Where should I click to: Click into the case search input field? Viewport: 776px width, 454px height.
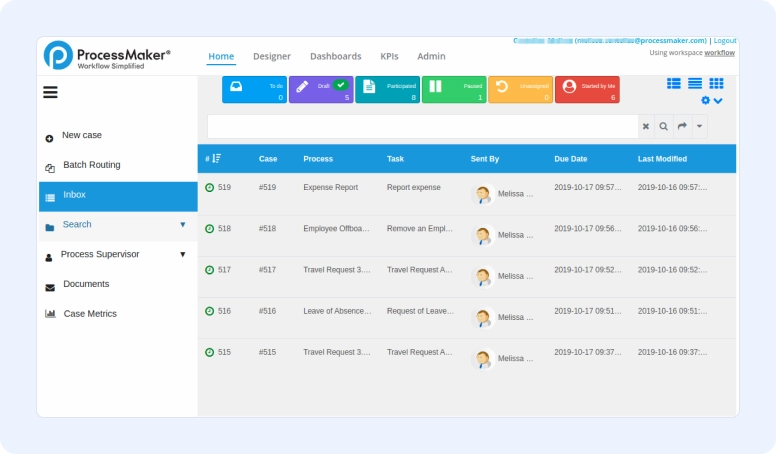click(423, 126)
